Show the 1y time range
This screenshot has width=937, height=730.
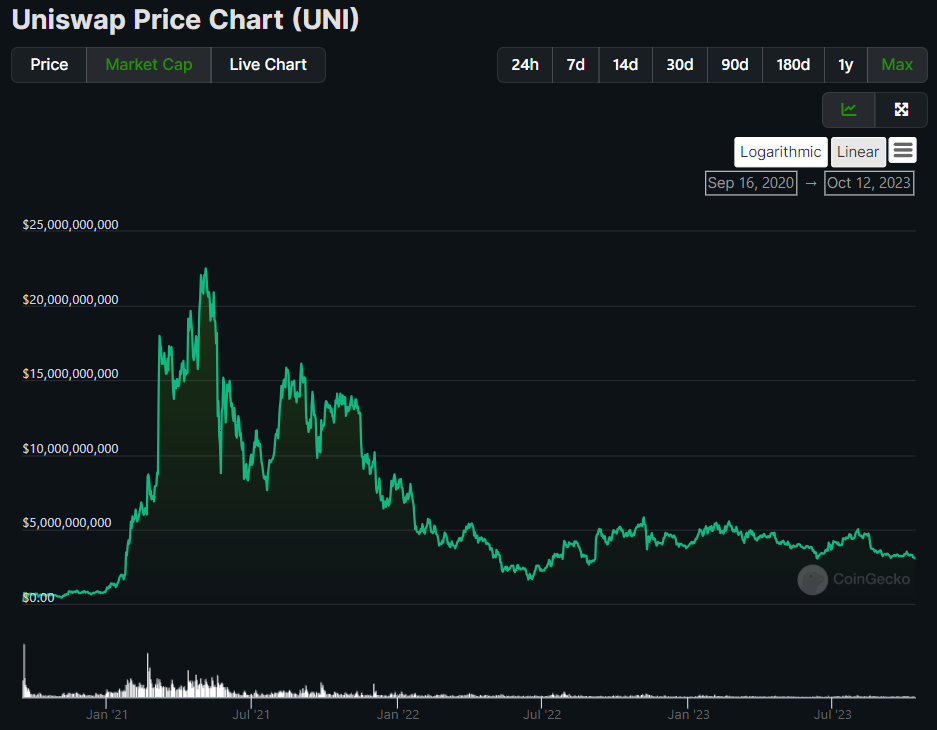tap(846, 65)
